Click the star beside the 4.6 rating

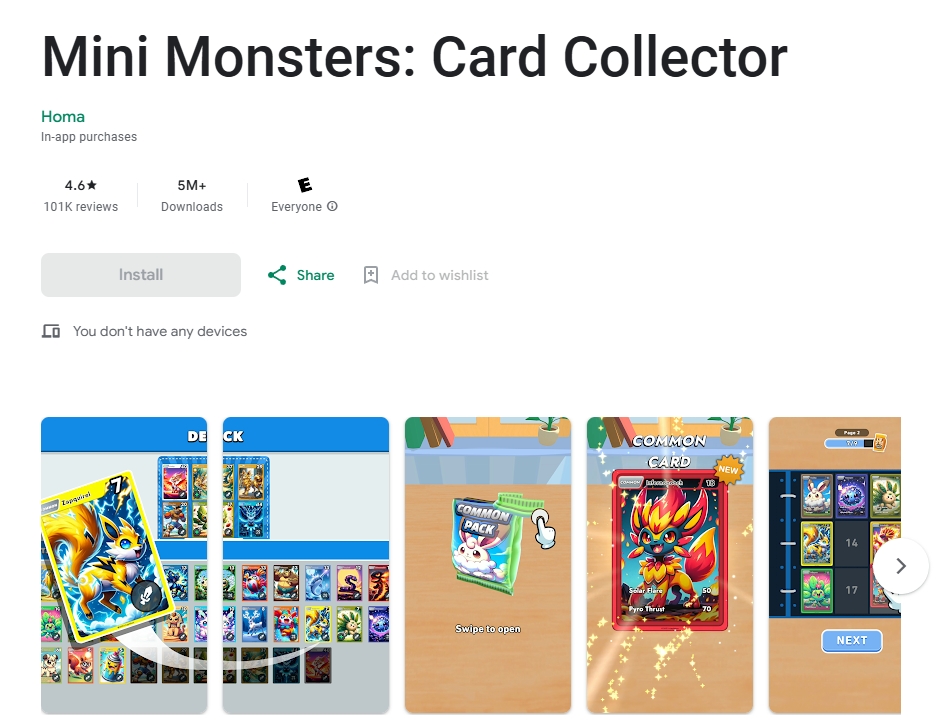92,185
